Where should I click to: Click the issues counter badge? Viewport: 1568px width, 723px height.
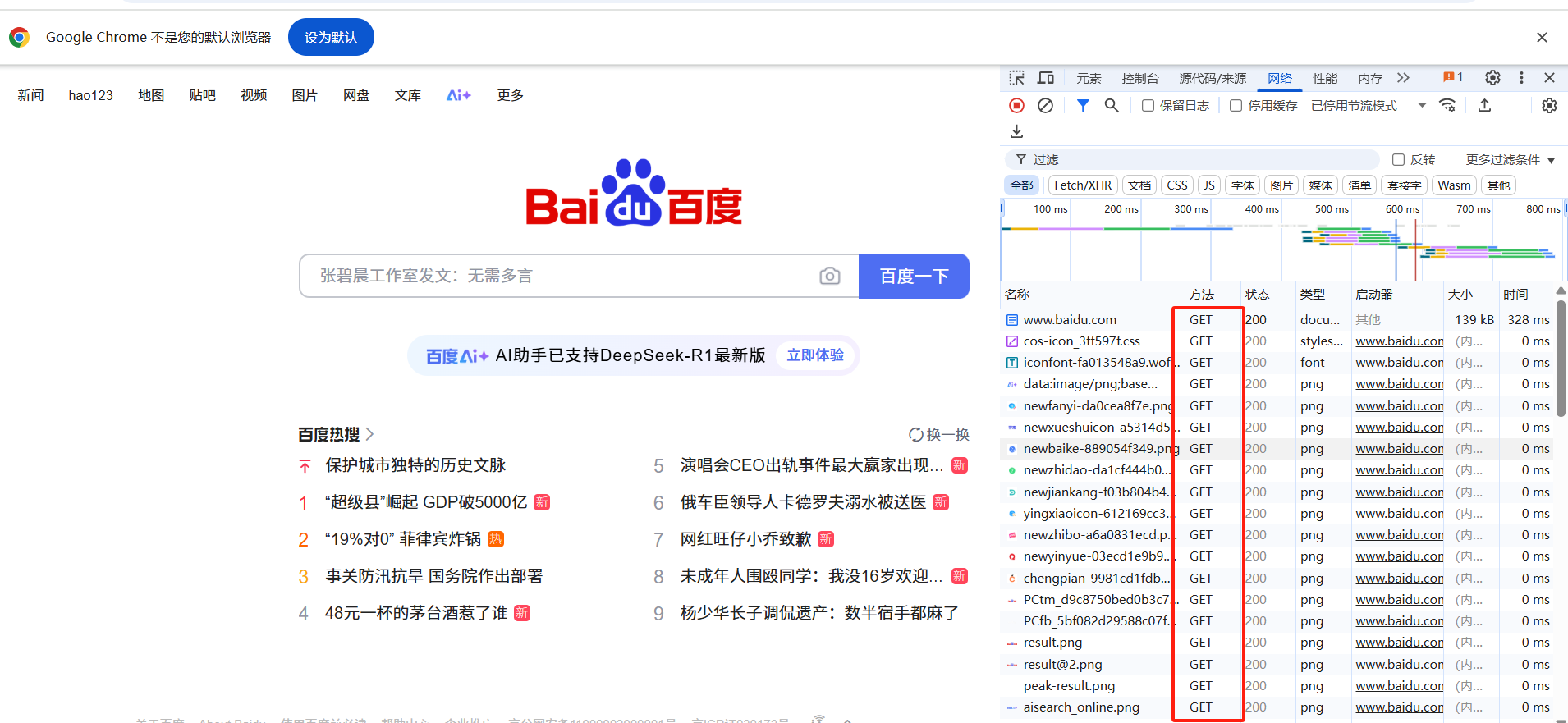(1453, 77)
